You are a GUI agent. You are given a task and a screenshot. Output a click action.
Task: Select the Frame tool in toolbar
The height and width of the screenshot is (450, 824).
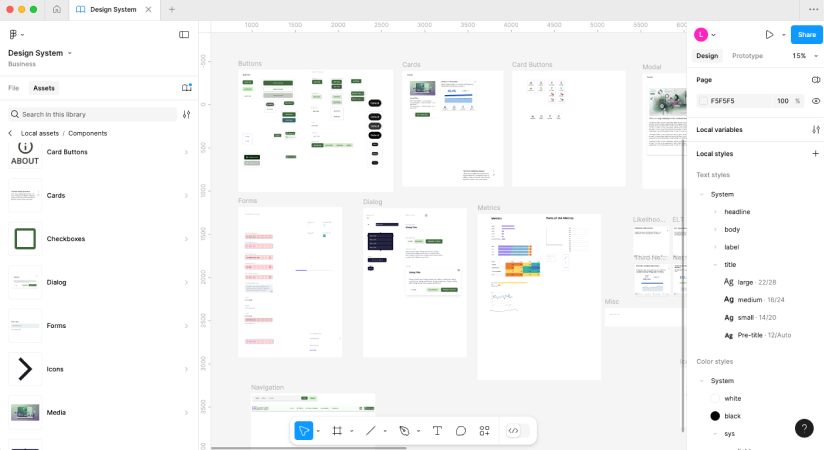click(337, 431)
